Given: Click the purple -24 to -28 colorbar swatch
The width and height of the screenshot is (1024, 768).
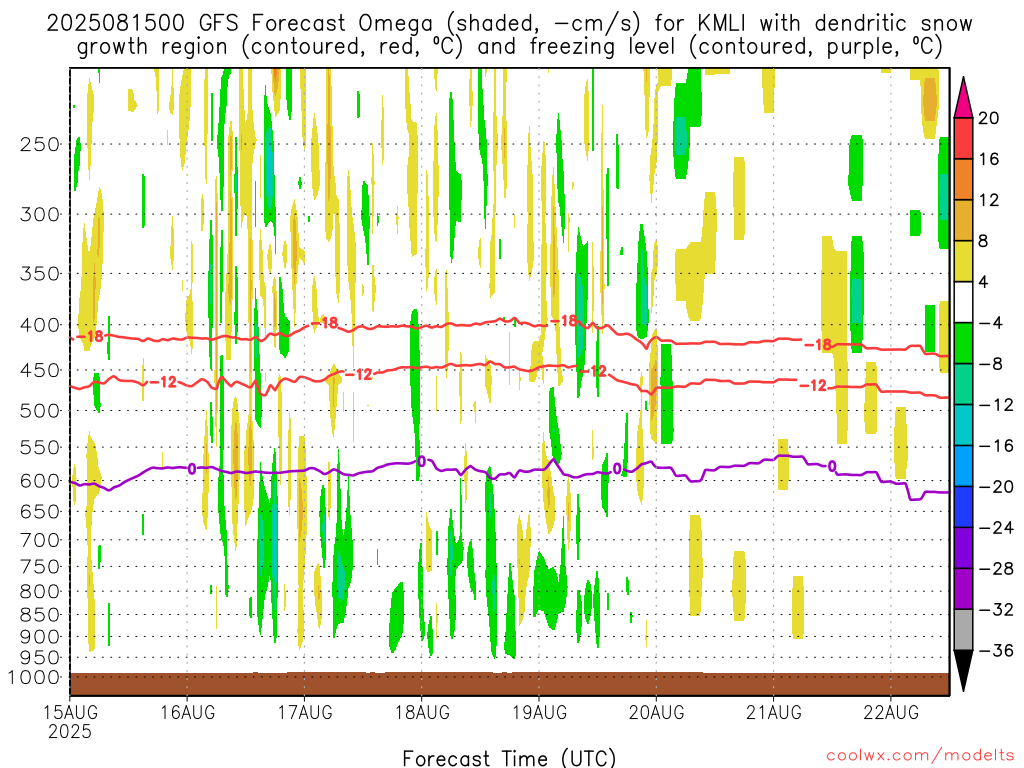Looking at the screenshot, I should click(963, 548).
